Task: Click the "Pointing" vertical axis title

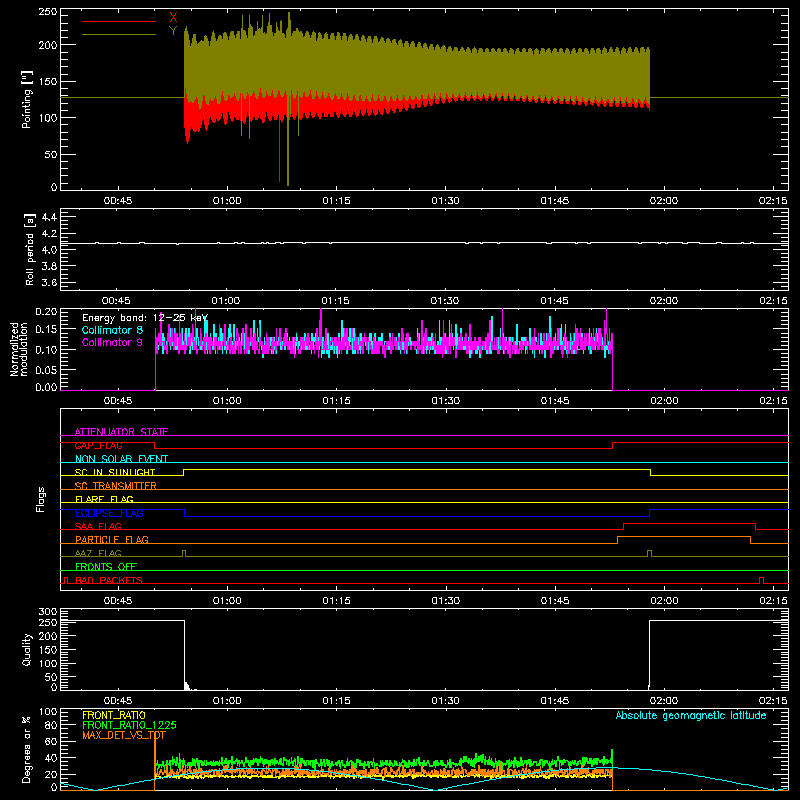Action: [27, 99]
